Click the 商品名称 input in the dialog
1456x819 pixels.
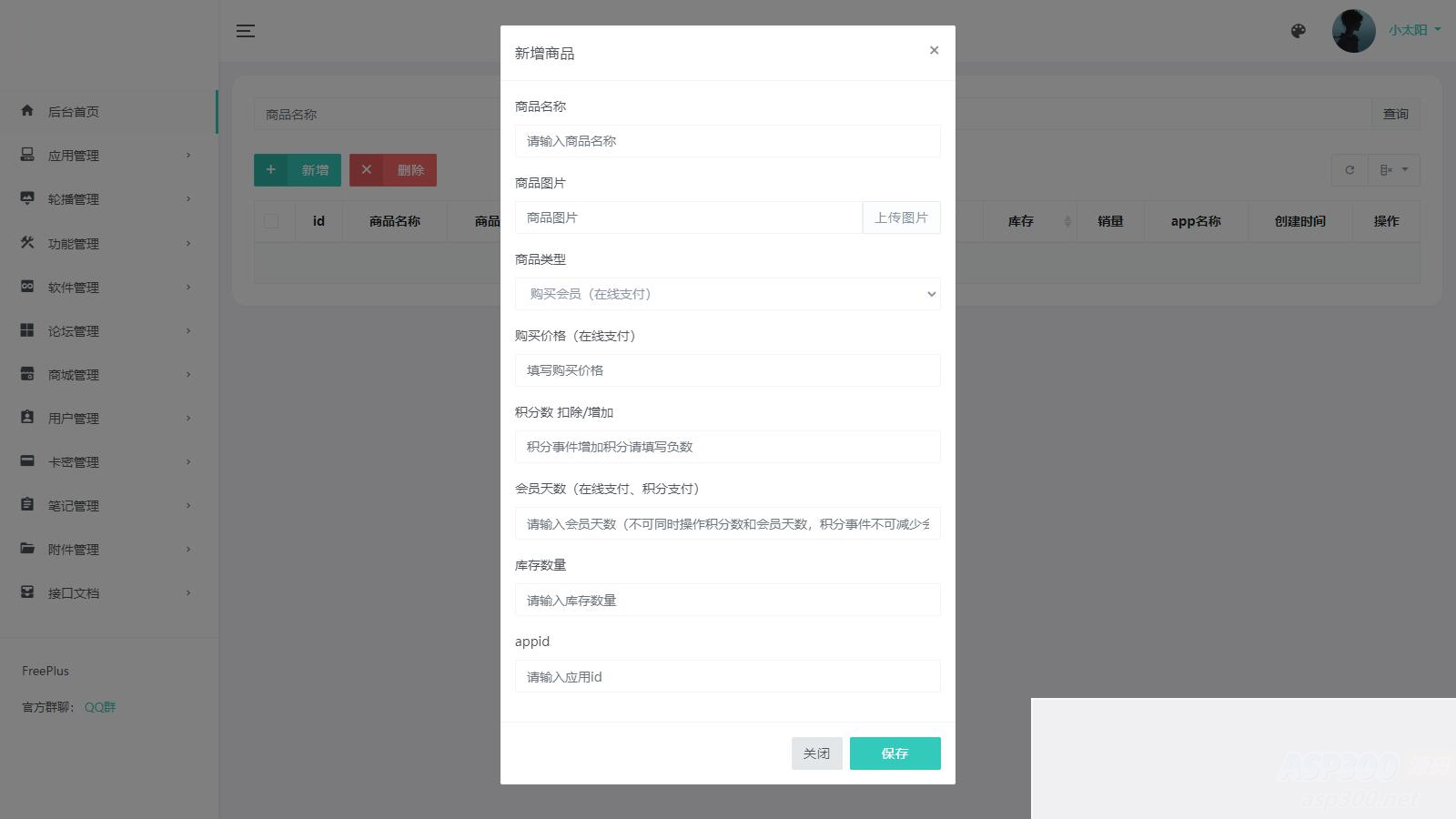coord(727,141)
